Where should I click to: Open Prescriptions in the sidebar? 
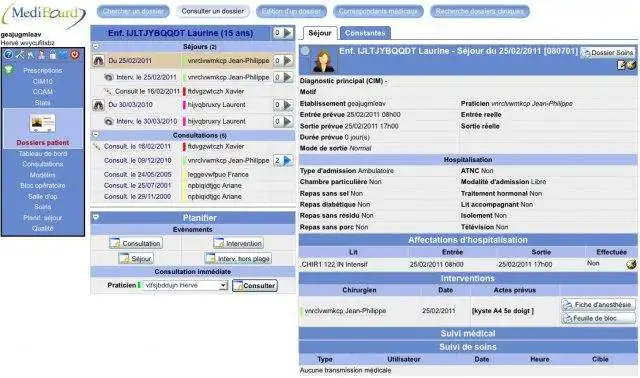click(x=43, y=71)
